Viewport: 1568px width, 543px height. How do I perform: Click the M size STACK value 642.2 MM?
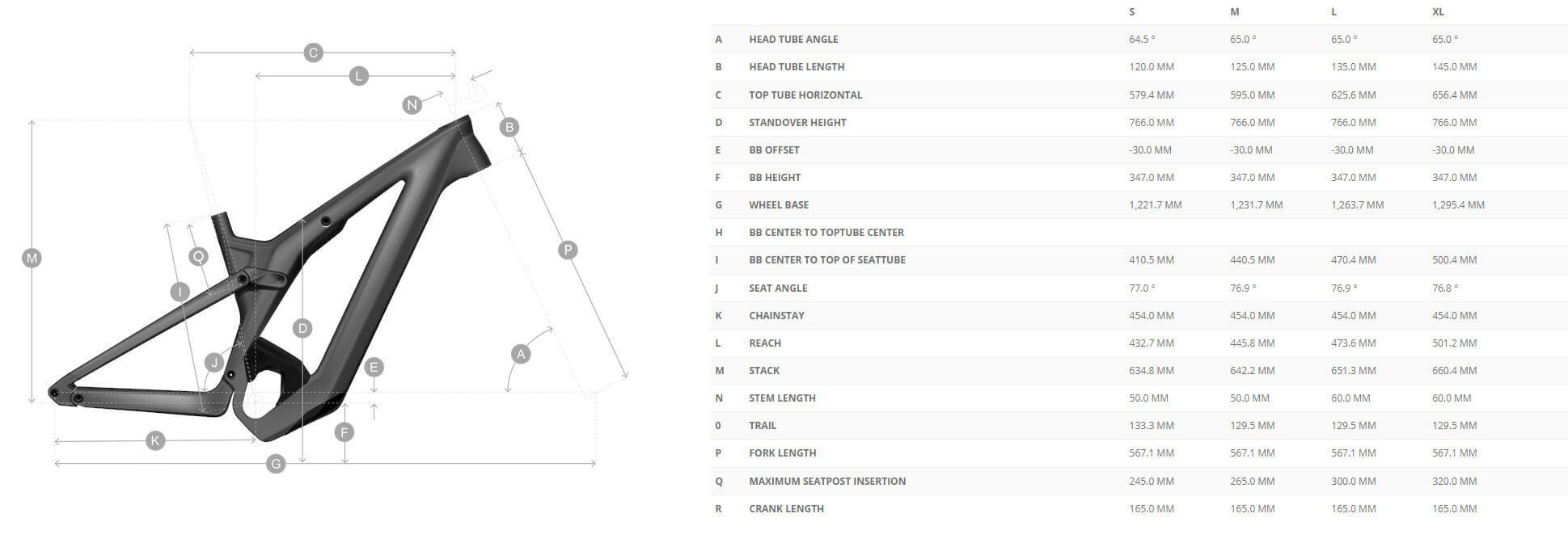coord(1252,371)
